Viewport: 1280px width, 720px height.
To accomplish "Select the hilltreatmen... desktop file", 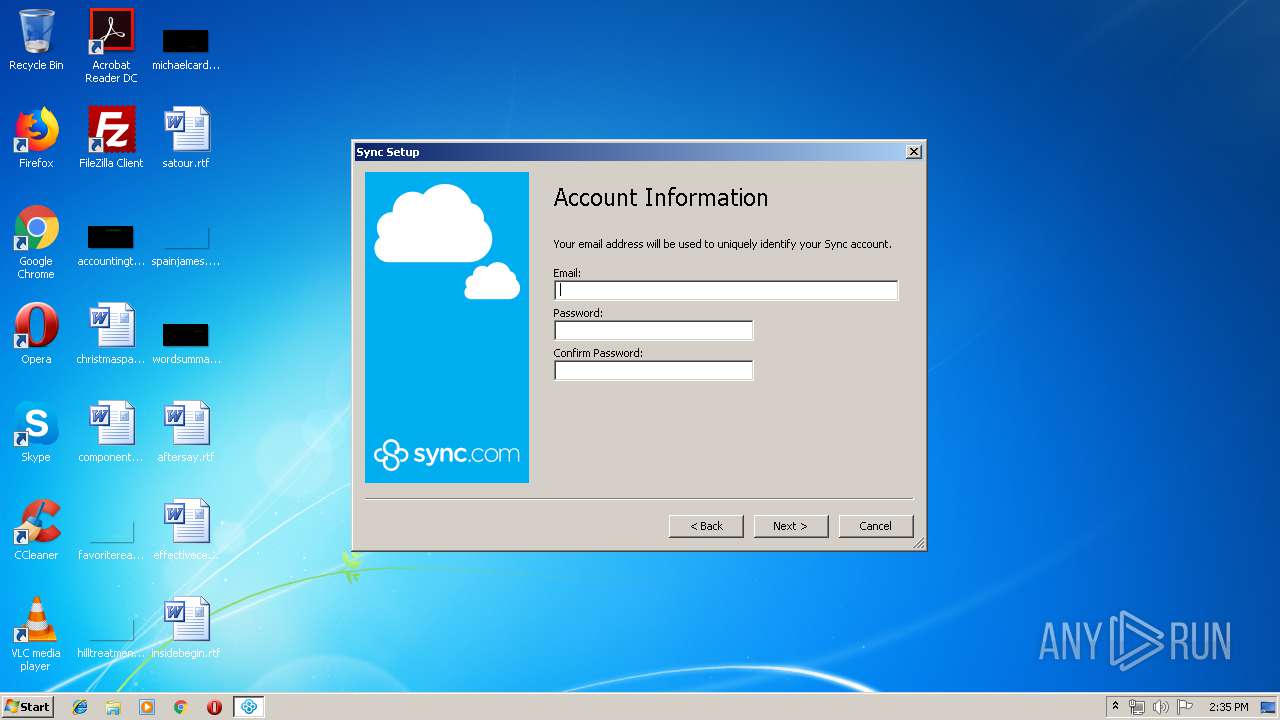I will [111, 636].
